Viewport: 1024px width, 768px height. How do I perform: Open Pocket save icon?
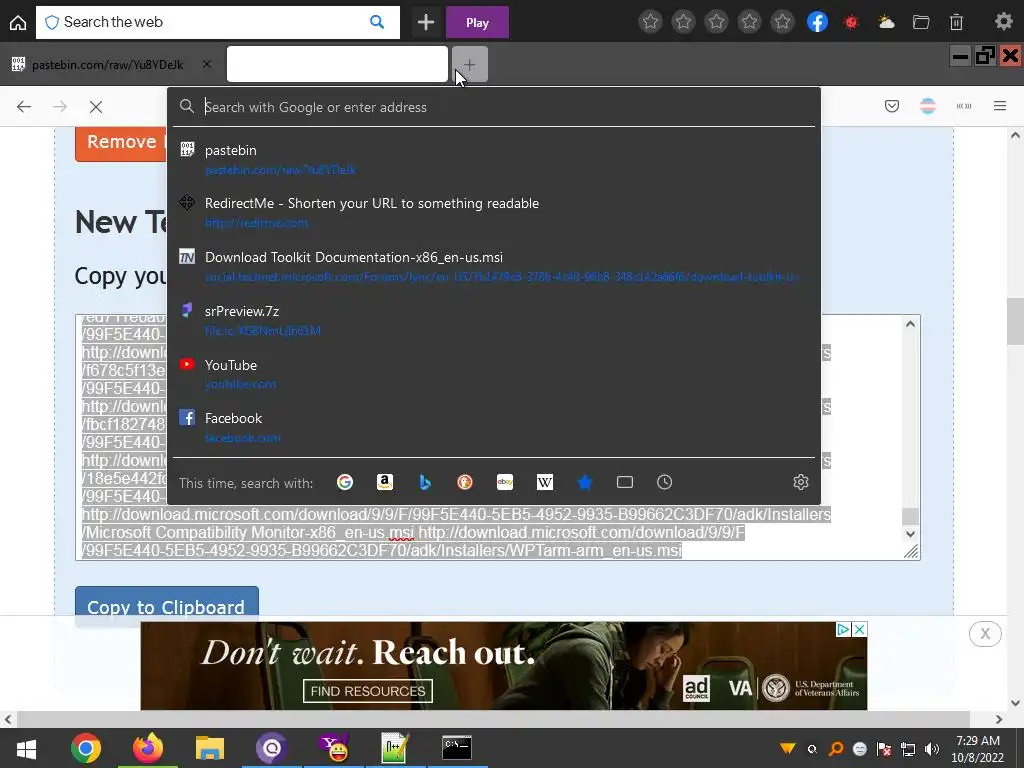892,106
